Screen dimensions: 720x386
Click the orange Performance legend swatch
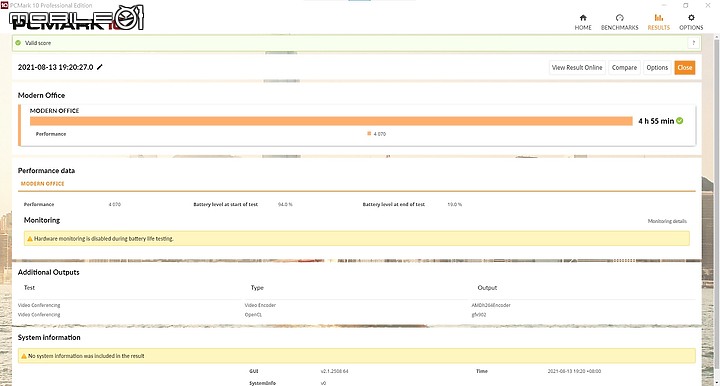(369, 134)
